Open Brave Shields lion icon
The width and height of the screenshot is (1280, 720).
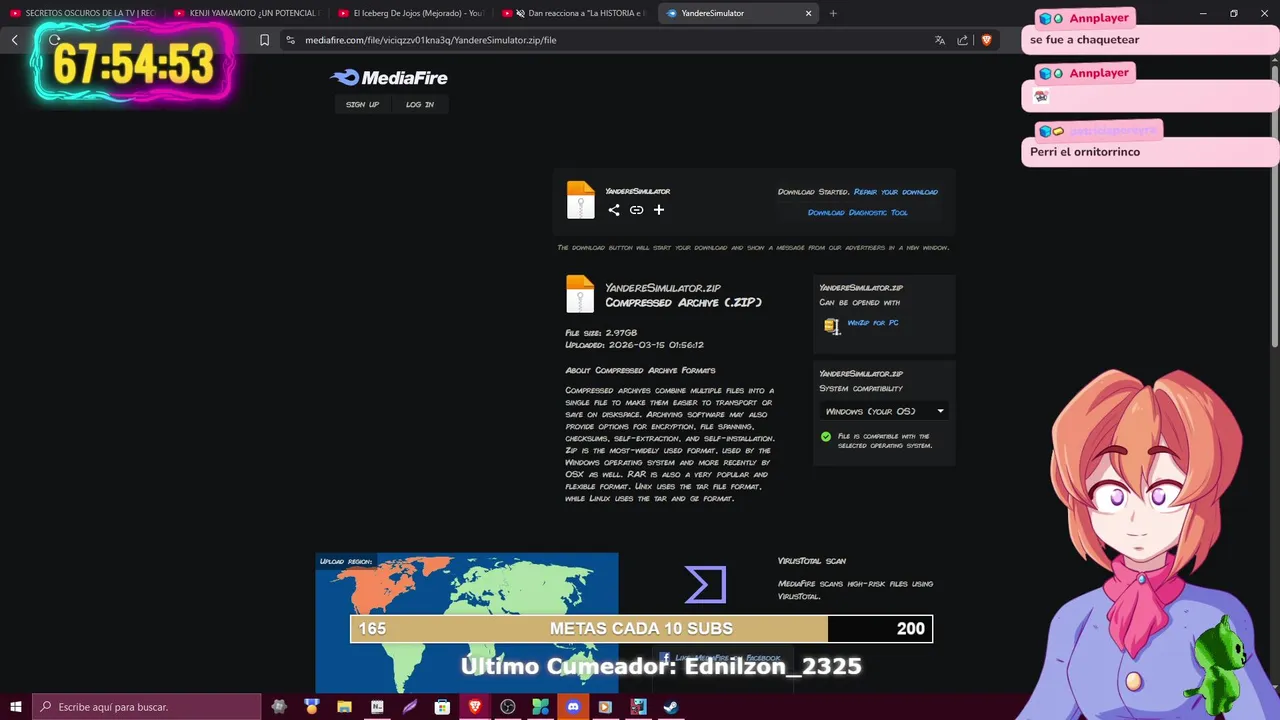986,40
